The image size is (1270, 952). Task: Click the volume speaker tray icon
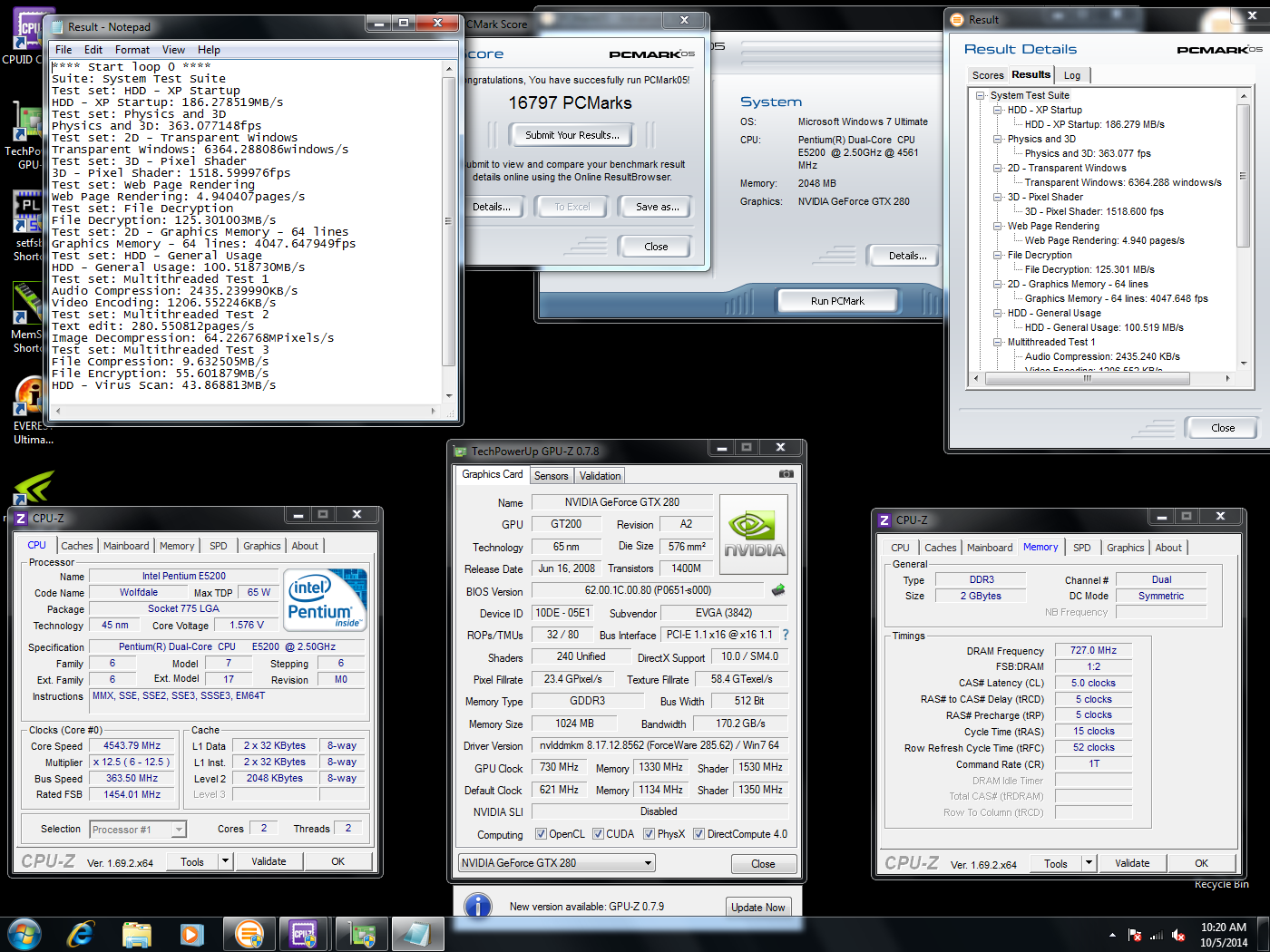pos(1178,935)
